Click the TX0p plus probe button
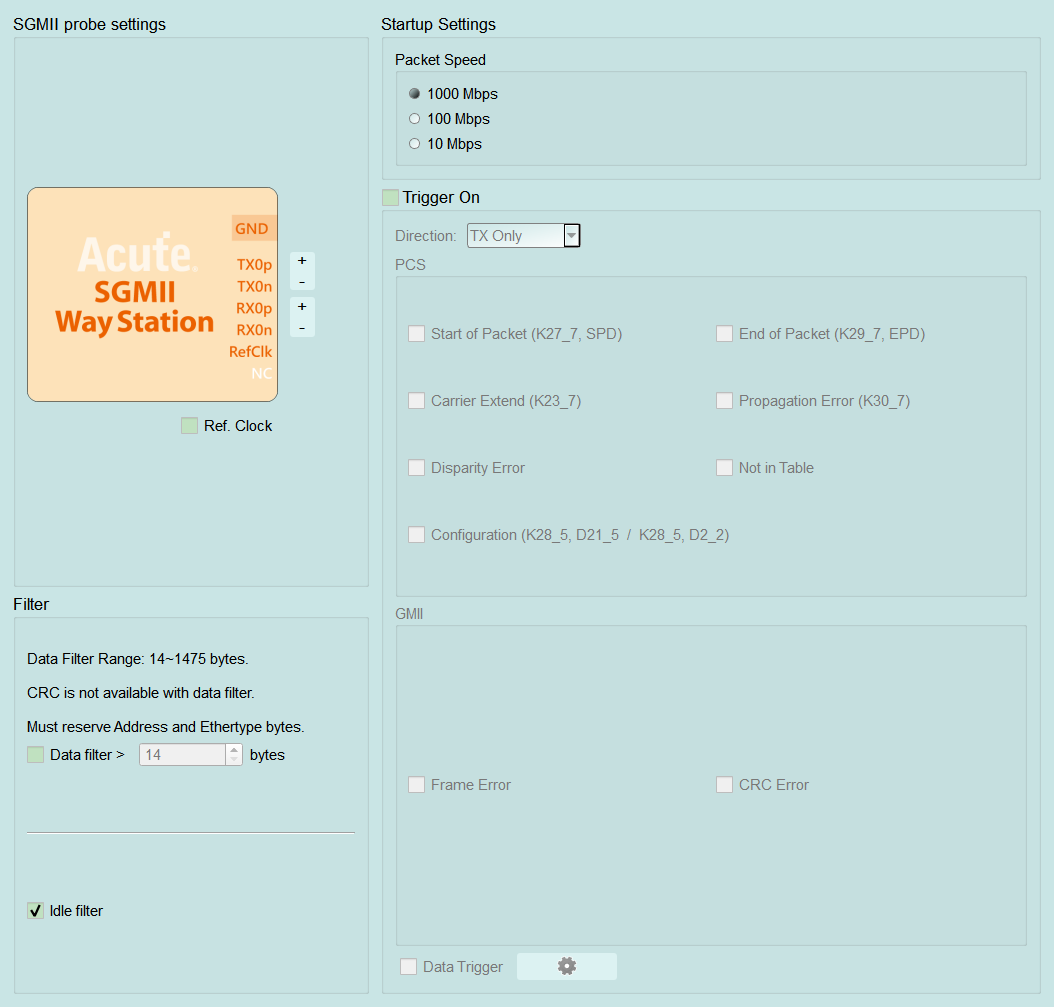 pyautogui.click(x=302, y=261)
